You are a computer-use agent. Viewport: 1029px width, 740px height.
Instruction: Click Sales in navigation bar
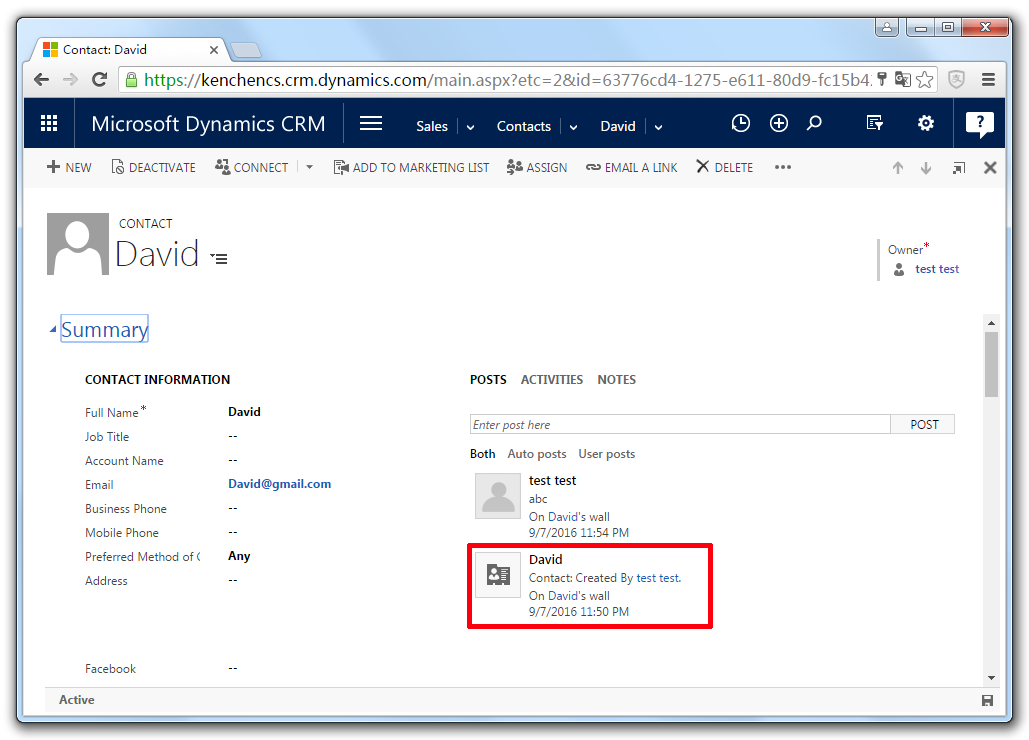pyautogui.click(x=432, y=126)
